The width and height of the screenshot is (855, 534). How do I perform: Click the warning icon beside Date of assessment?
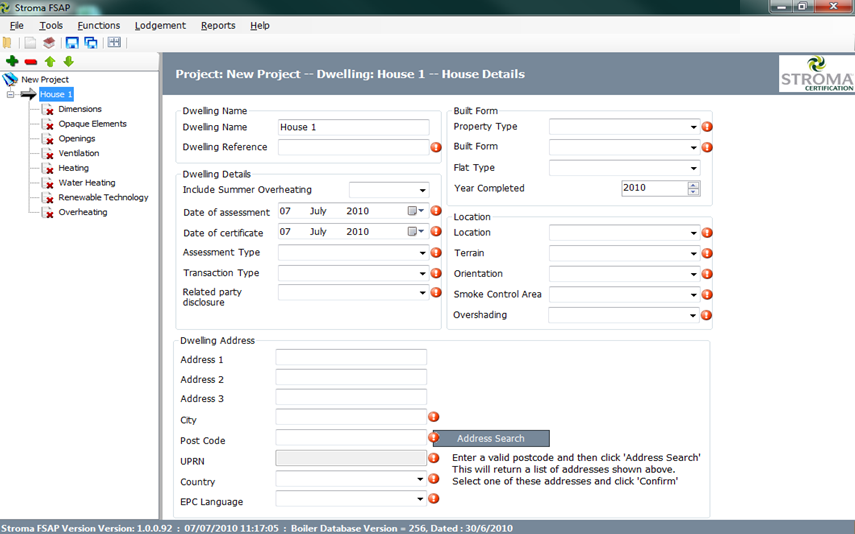[436, 211]
